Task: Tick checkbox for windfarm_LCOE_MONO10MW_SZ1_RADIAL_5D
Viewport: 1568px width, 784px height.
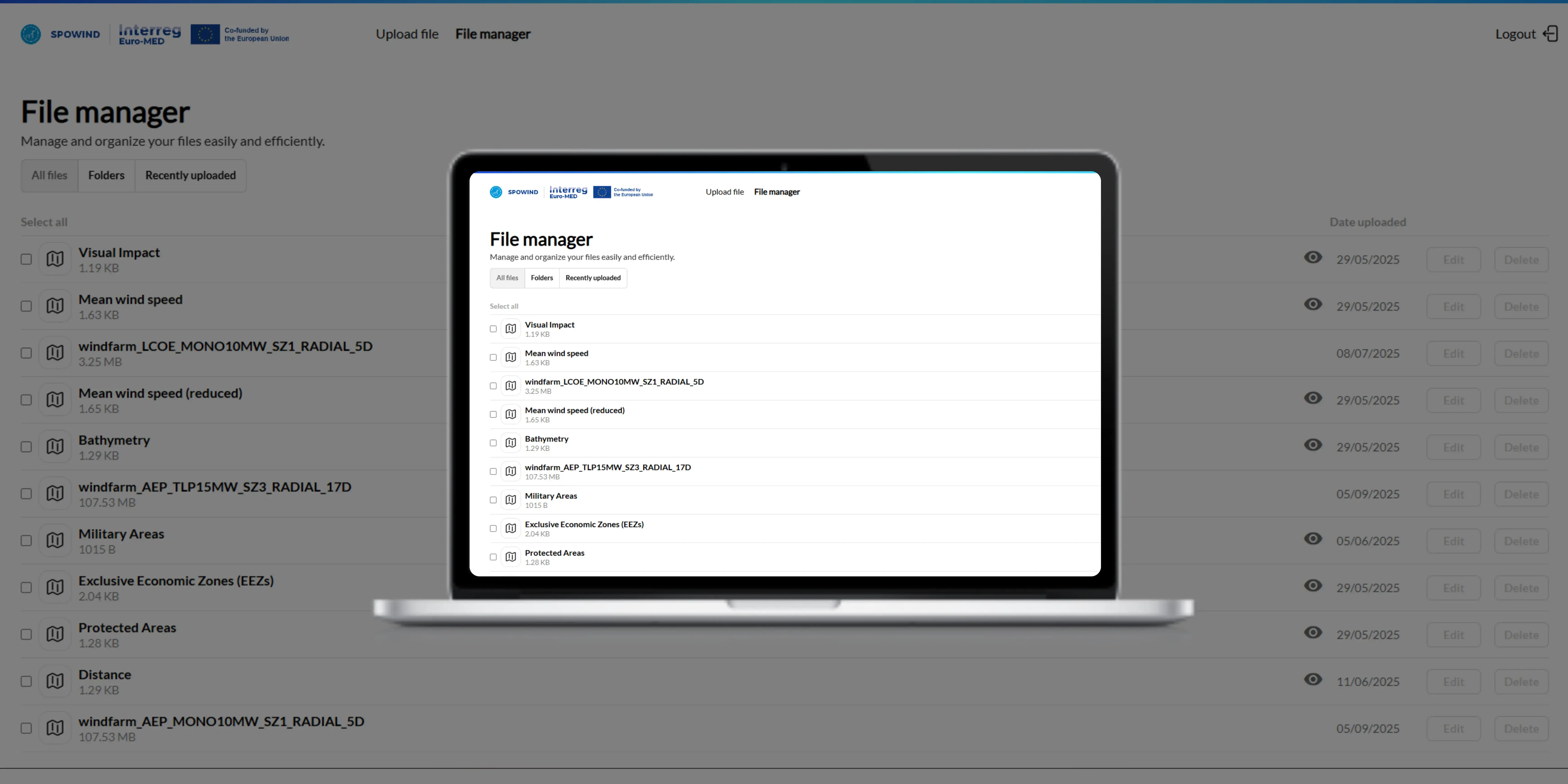Action: [26, 353]
